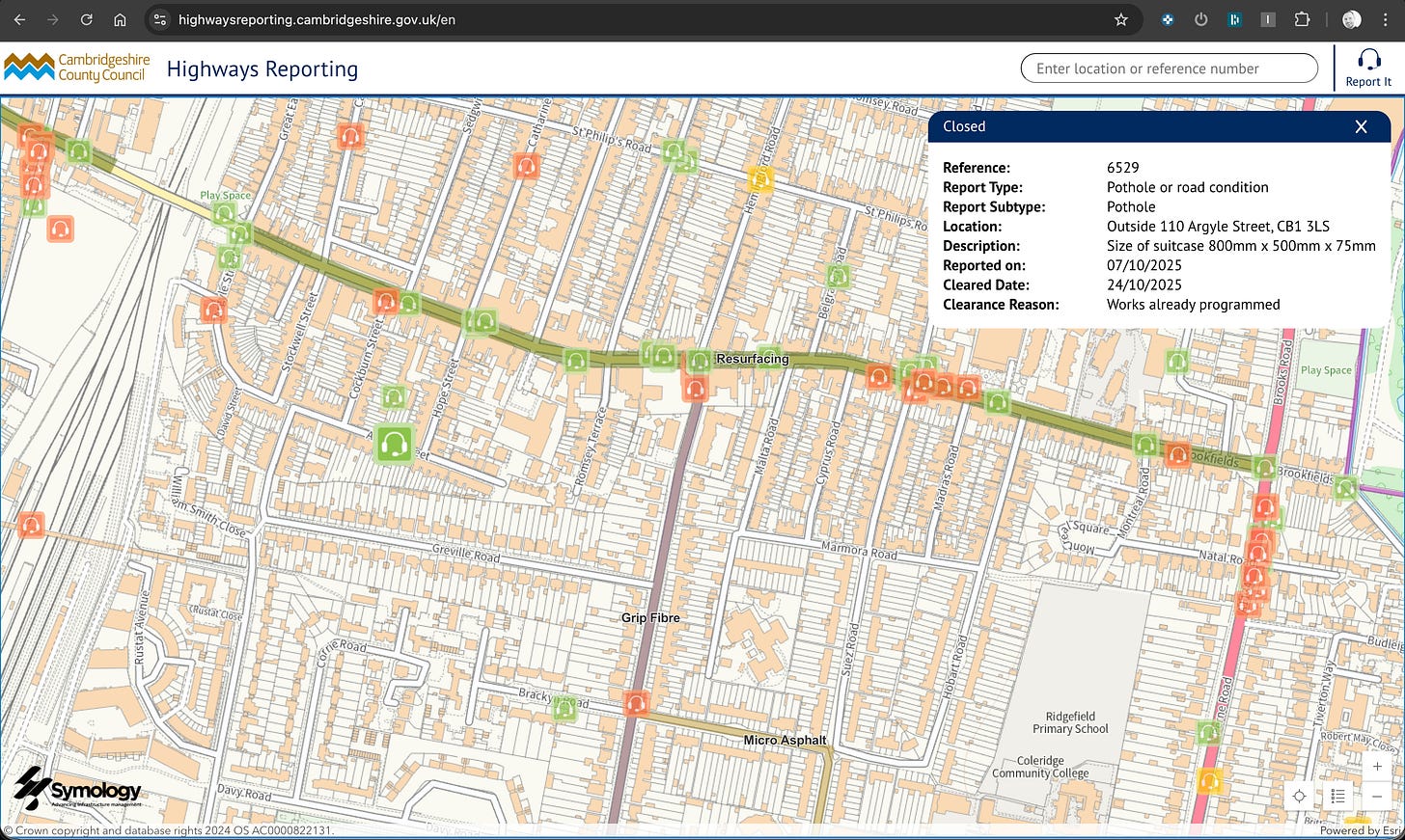Select the orange marker by Catharine Street
This screenshot has height=840, width=1405.
point(526,167)
